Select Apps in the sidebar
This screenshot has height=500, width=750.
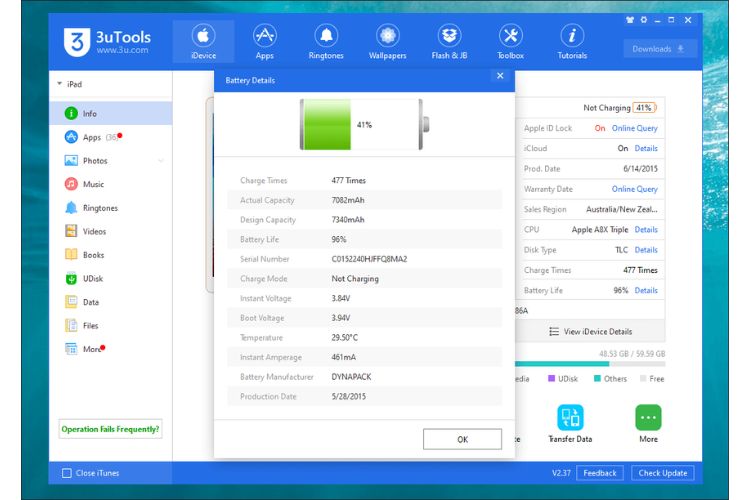click(x=111, y=137)
